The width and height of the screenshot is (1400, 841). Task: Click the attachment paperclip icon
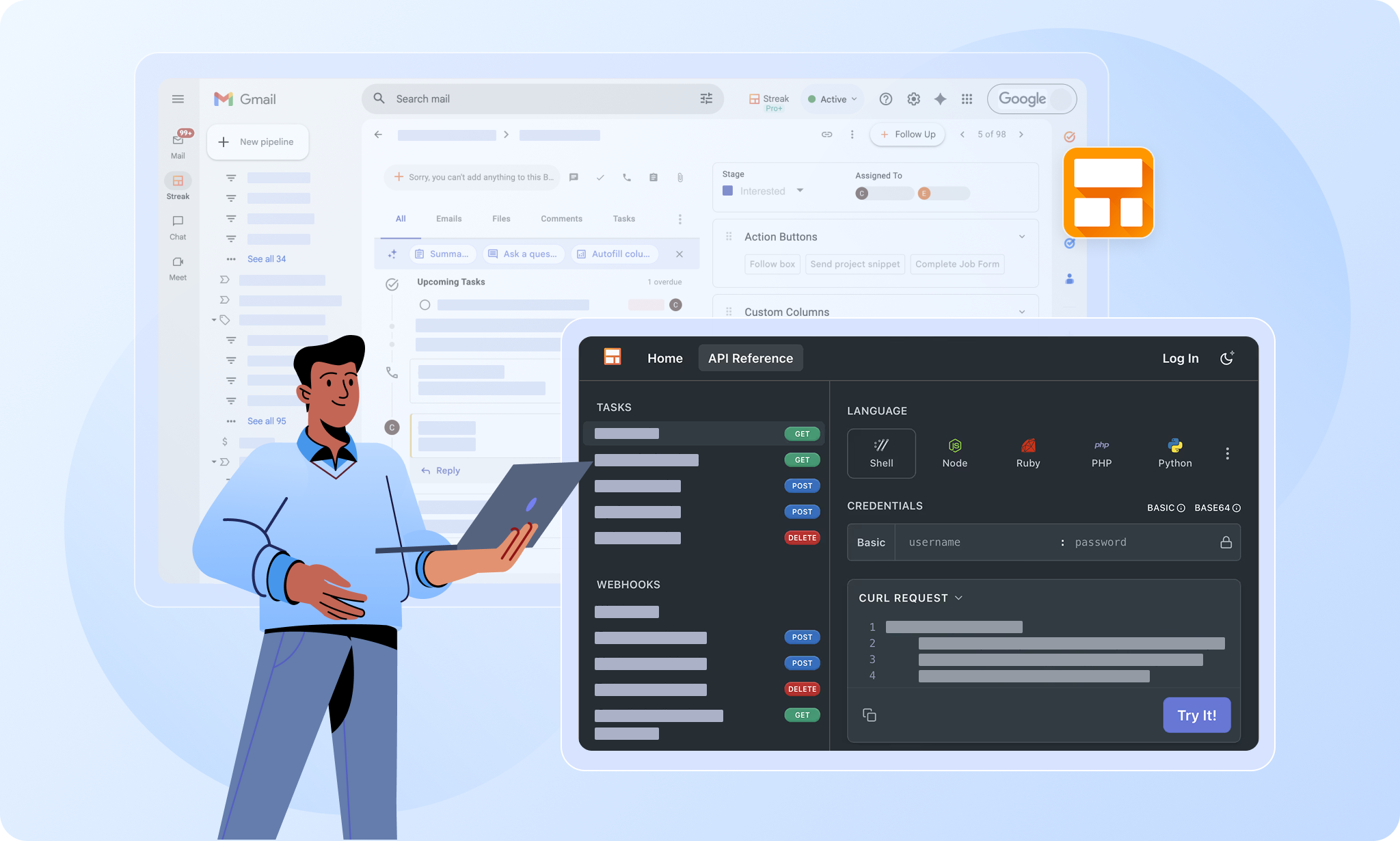tap(680, 177)
